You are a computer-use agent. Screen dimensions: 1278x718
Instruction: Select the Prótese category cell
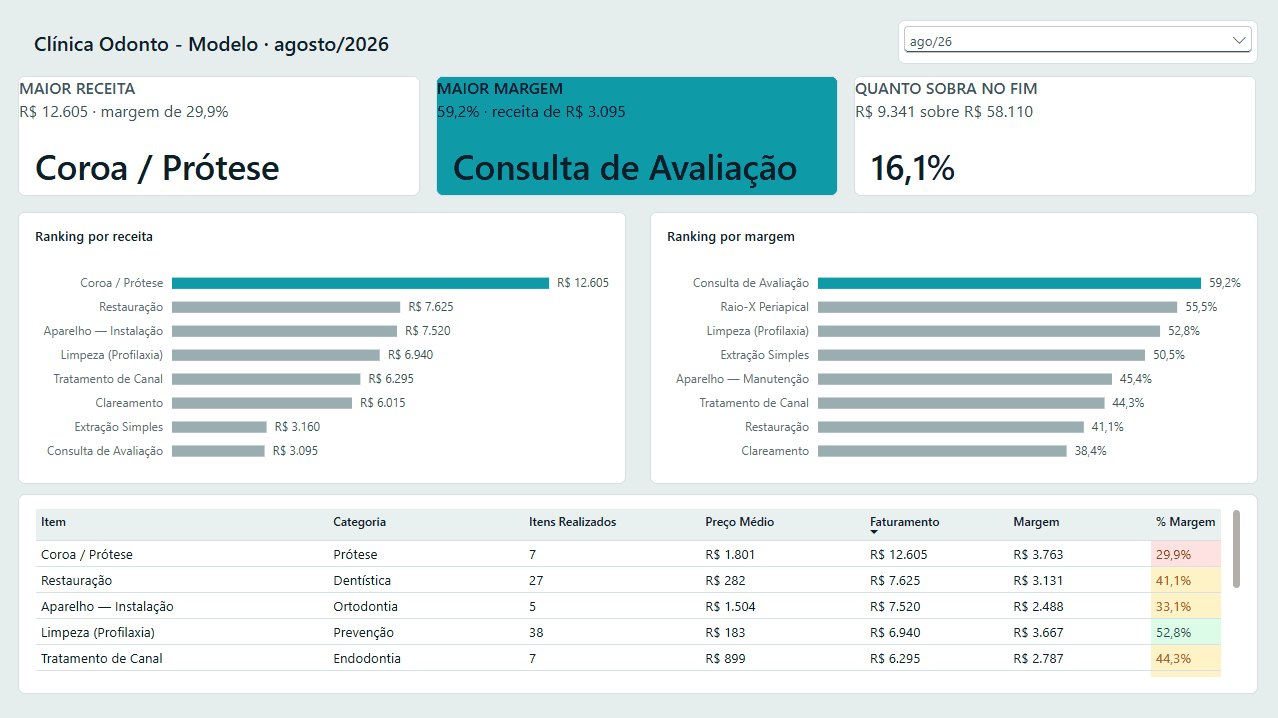[355, 554]
